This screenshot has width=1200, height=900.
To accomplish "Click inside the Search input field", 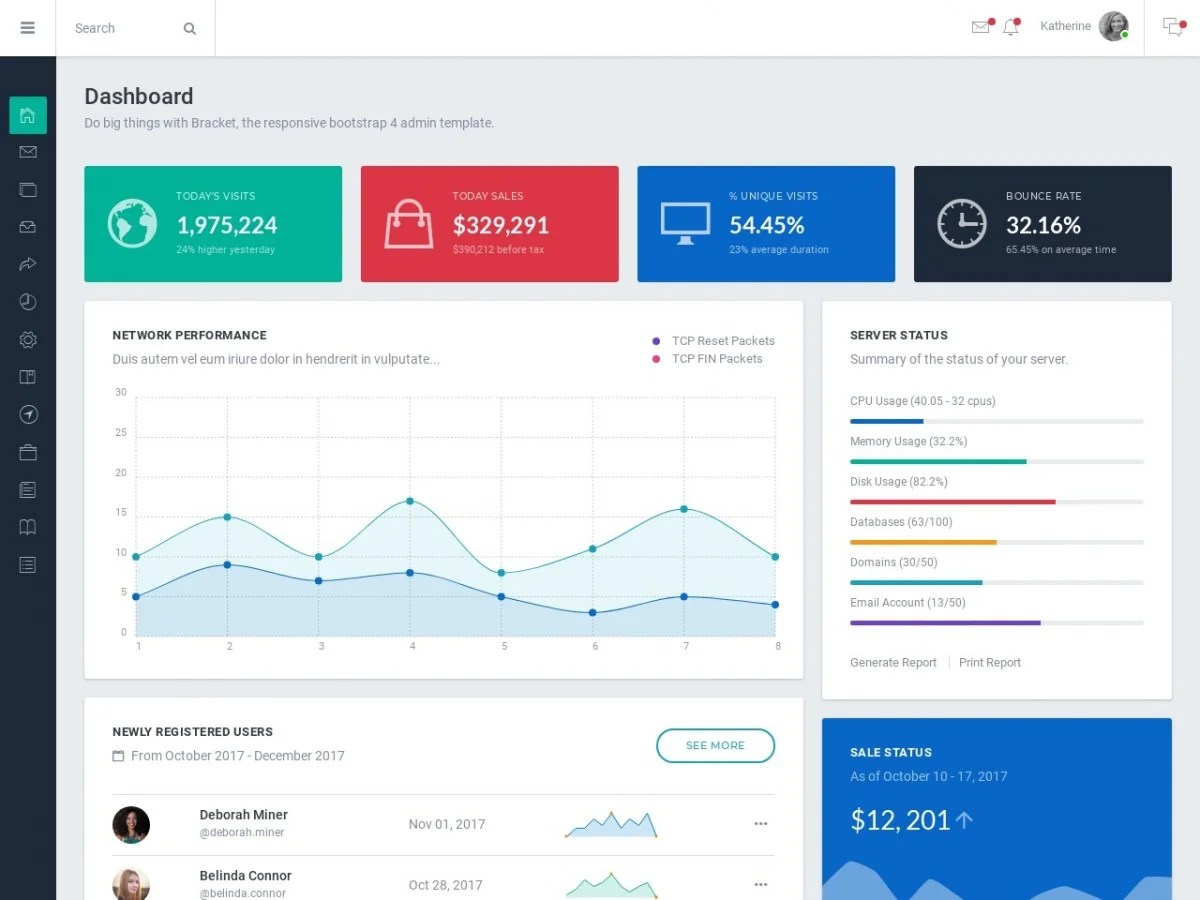I will pos(120,28).
